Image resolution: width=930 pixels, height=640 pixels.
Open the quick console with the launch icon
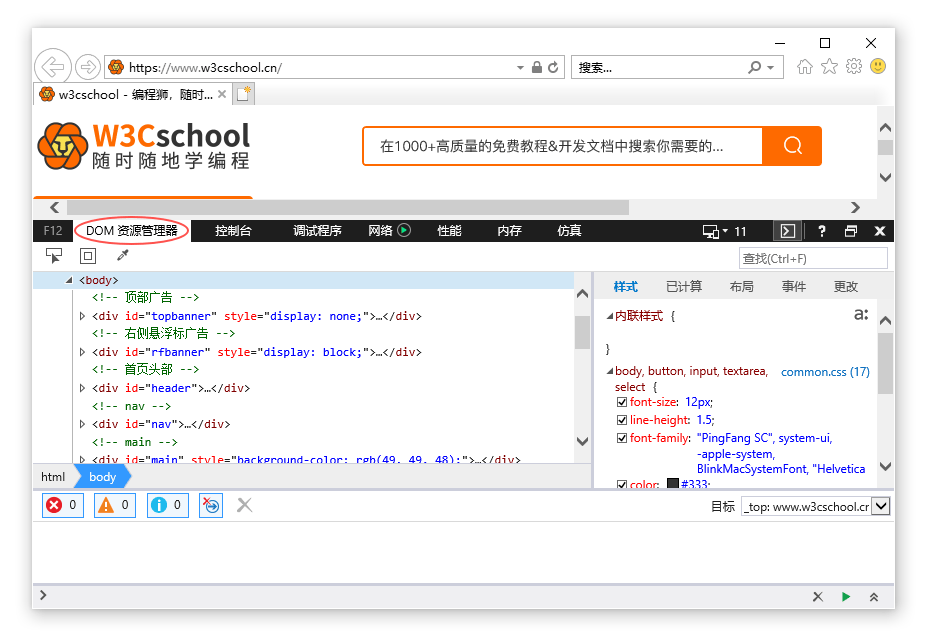211,505
